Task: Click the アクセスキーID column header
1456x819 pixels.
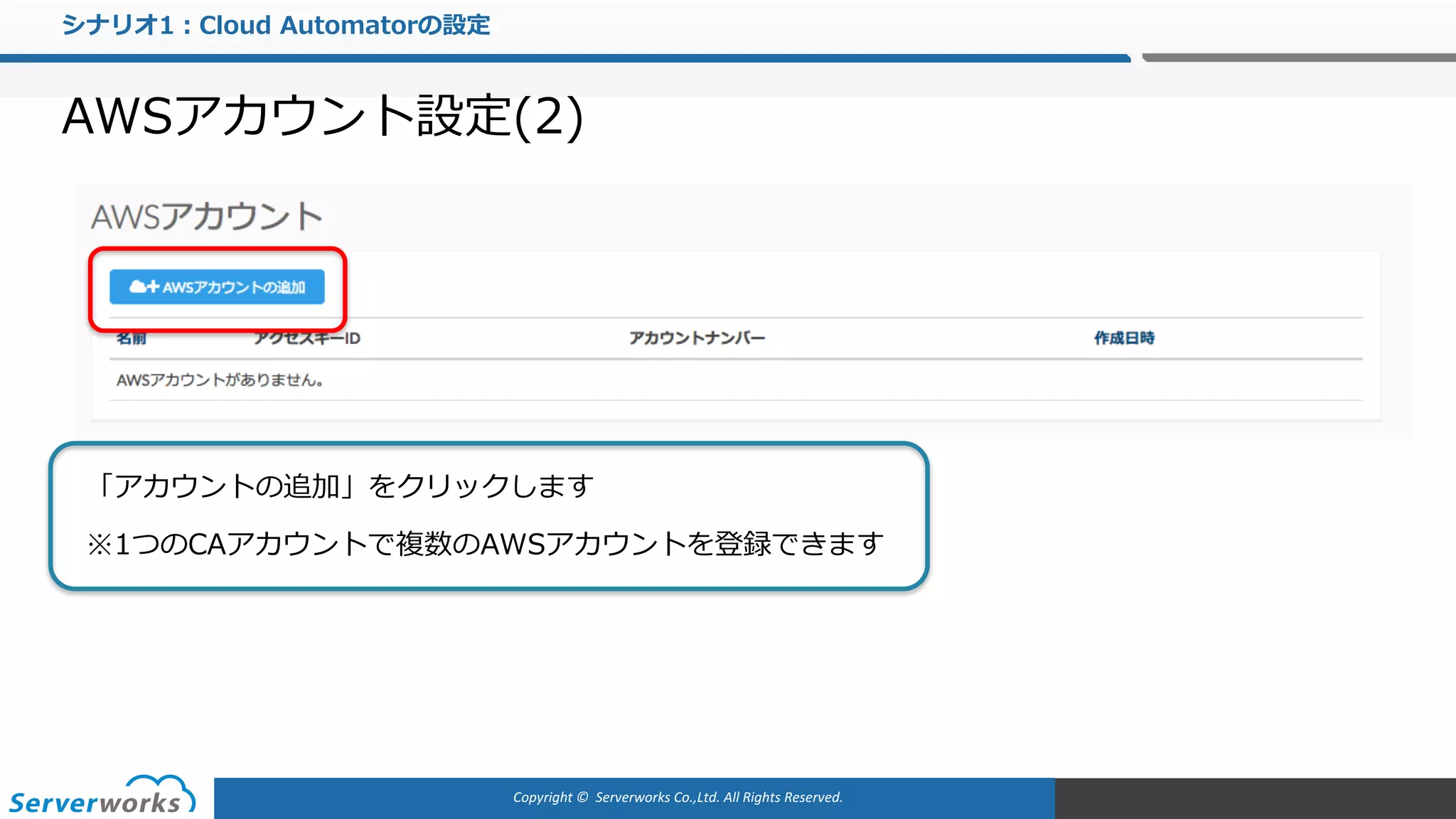Action: 308,339
